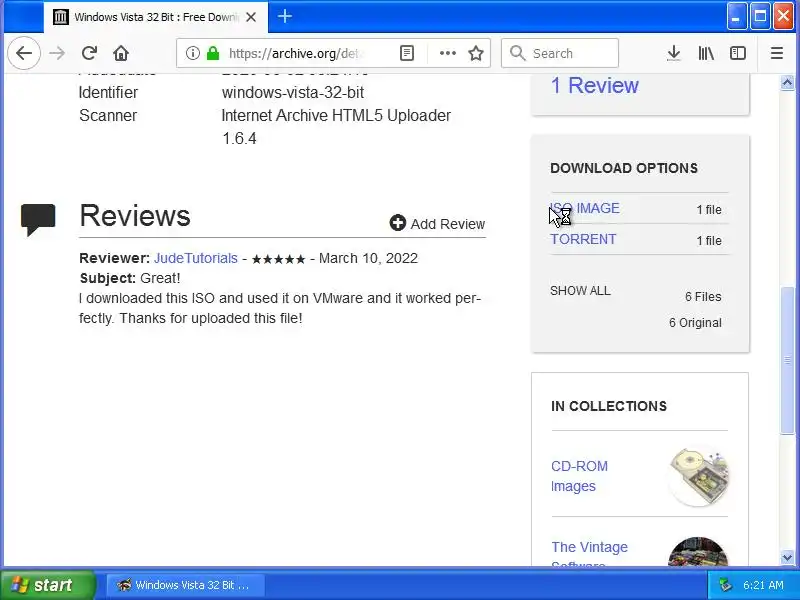Click the identifier value windows-vista-32-bit
Image resolution: width=800 pixels, height=600 pixels.
click(x=292, y=92)
